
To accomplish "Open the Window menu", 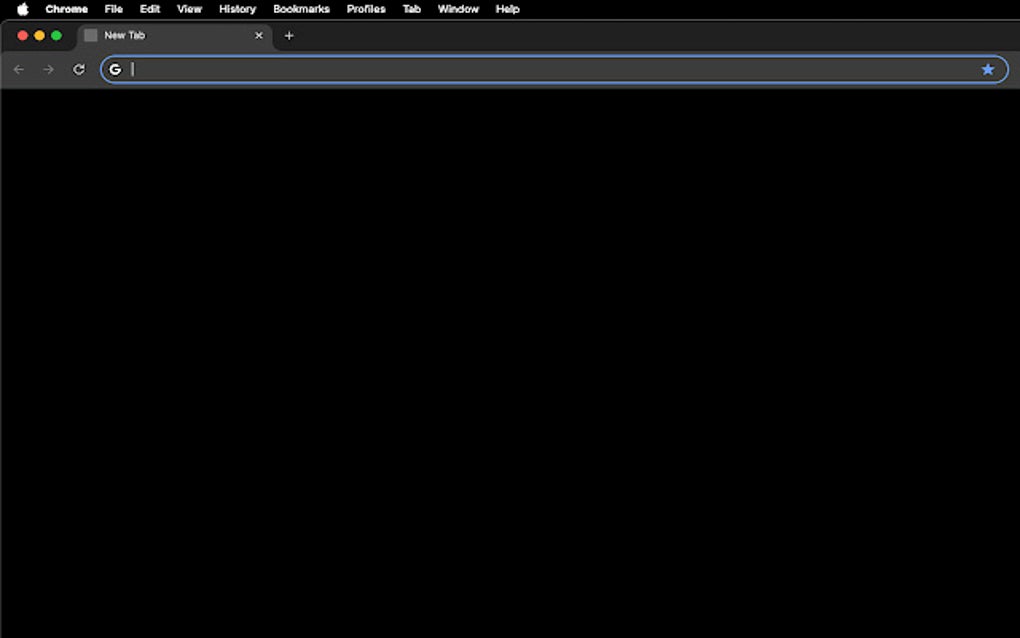I will [458, 9].
